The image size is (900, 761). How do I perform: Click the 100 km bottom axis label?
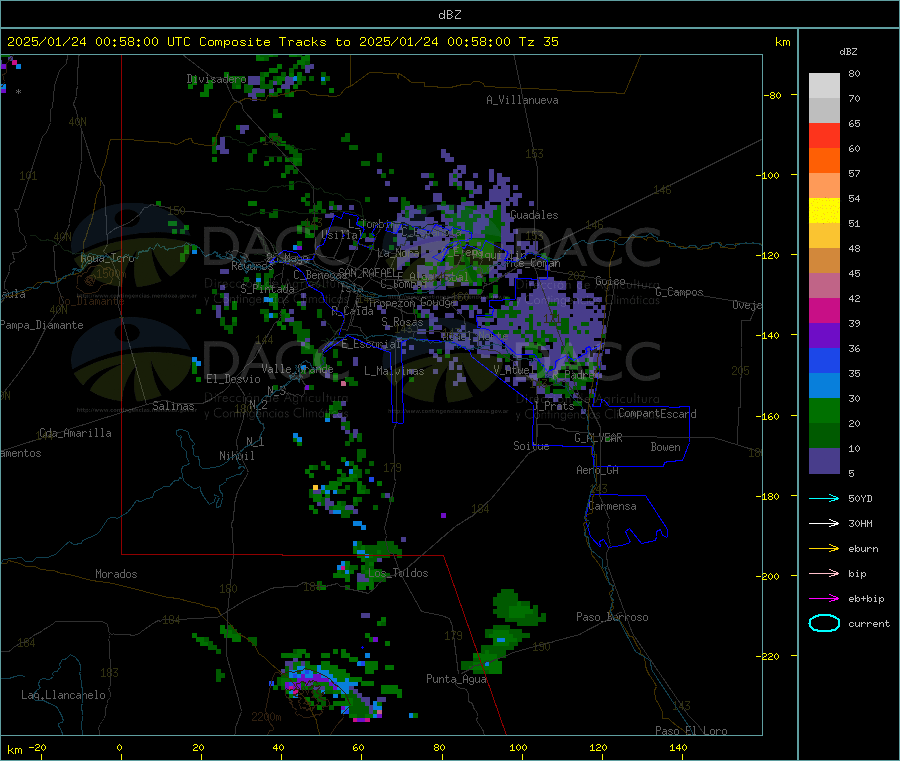(x=518, y=748)
